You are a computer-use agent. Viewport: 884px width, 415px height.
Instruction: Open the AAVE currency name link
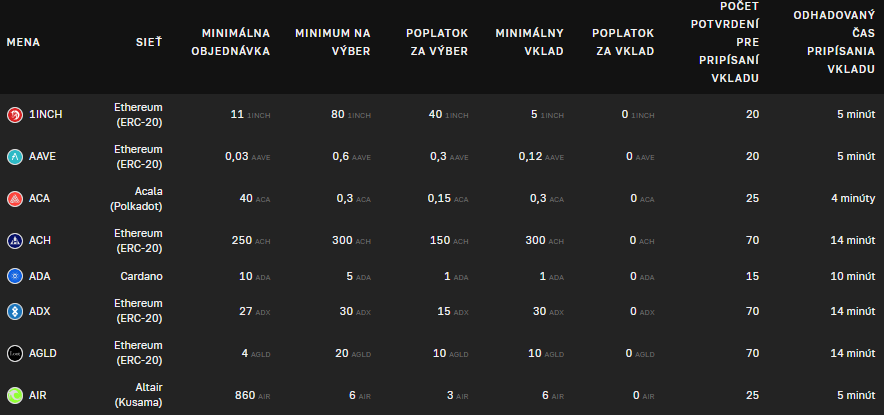click(x=43, y=157)
